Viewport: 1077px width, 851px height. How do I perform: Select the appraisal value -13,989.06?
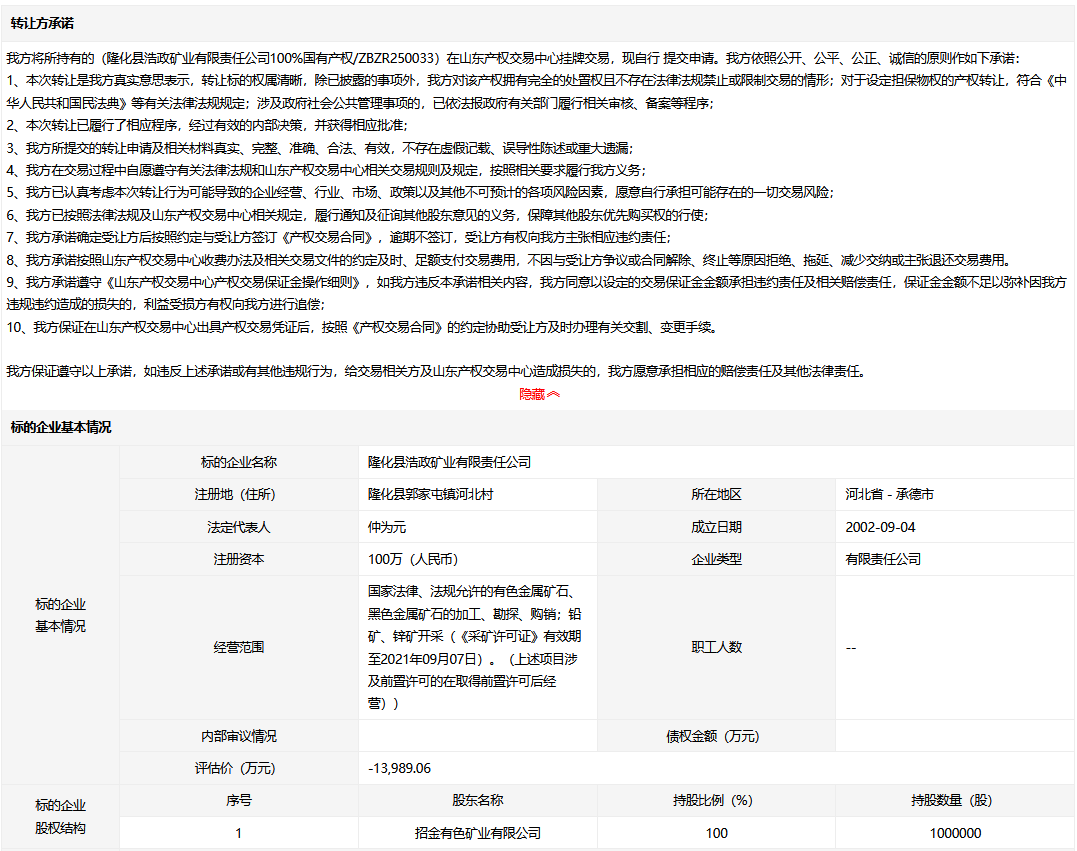click(399, 768)
